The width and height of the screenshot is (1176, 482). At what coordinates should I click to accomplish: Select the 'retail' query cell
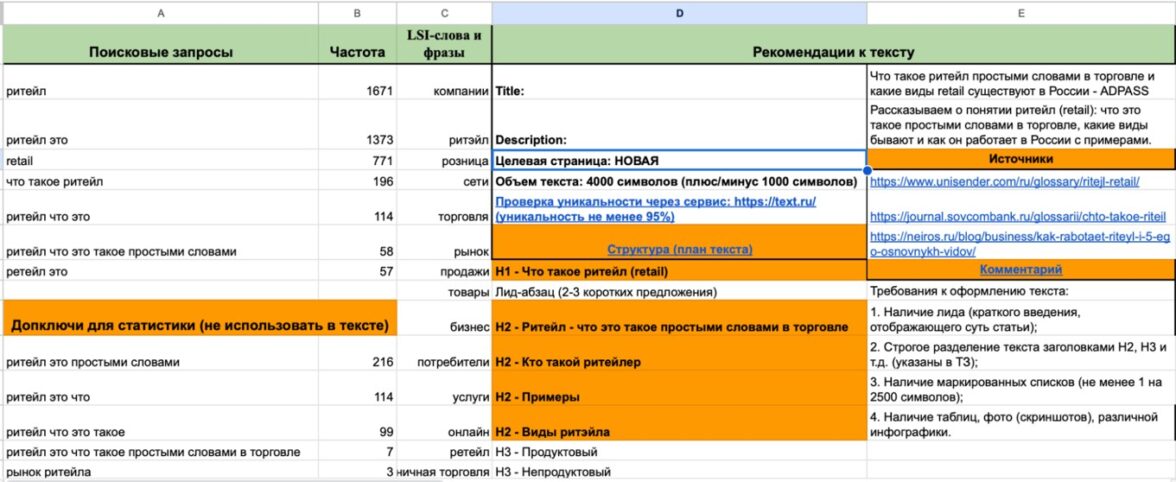coord(161,160)
